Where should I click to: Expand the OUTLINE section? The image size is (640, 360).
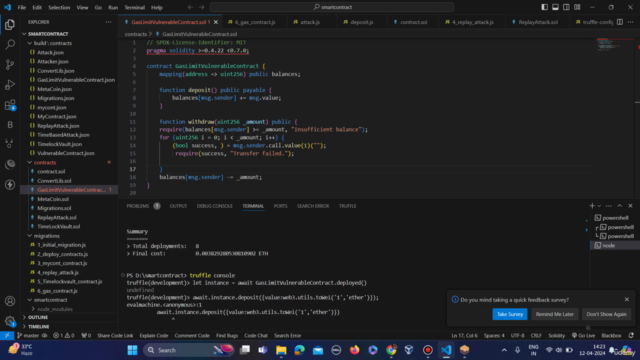(38, 317)
